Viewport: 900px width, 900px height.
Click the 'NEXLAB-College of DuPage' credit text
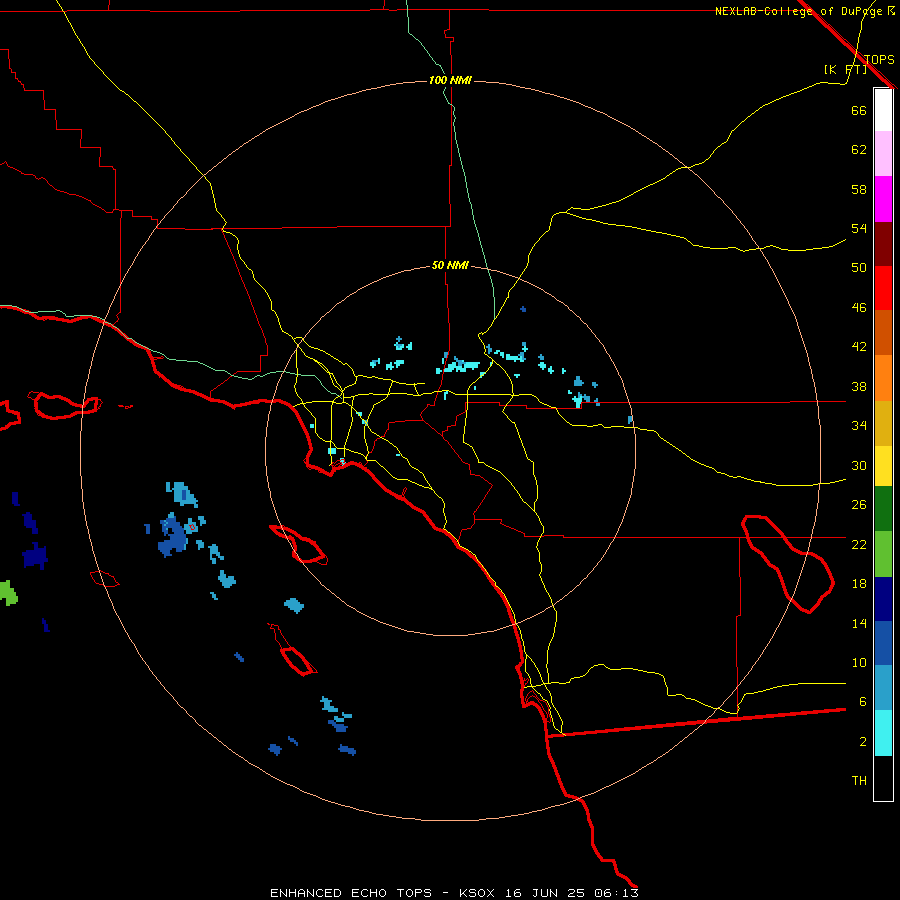(x=799, y=11)
